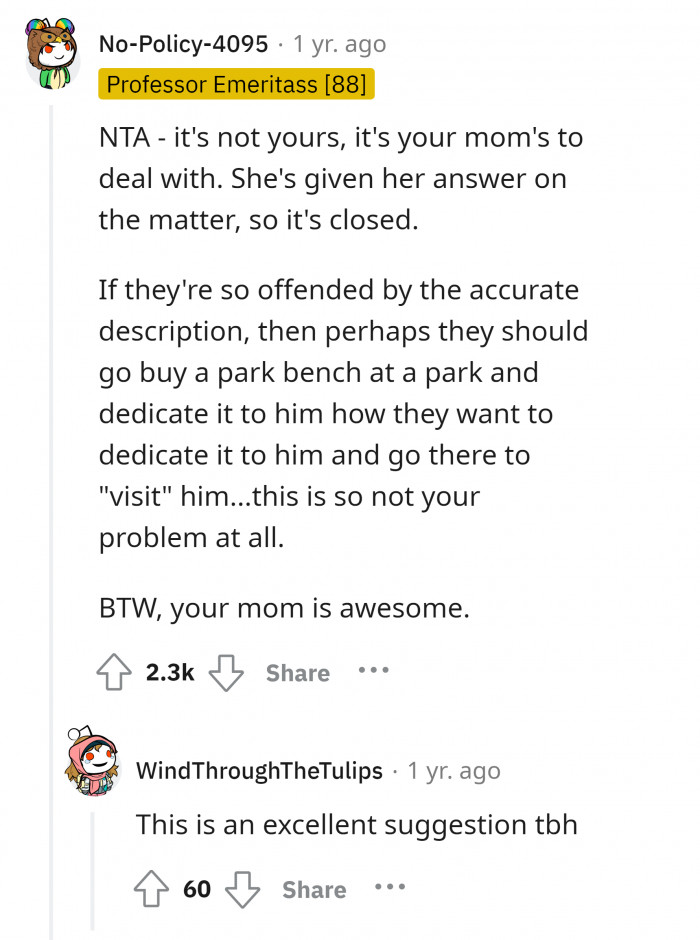The image size is (700, 940).
Task: Open the WindThroughTheTulips username link
Action: 258,771
